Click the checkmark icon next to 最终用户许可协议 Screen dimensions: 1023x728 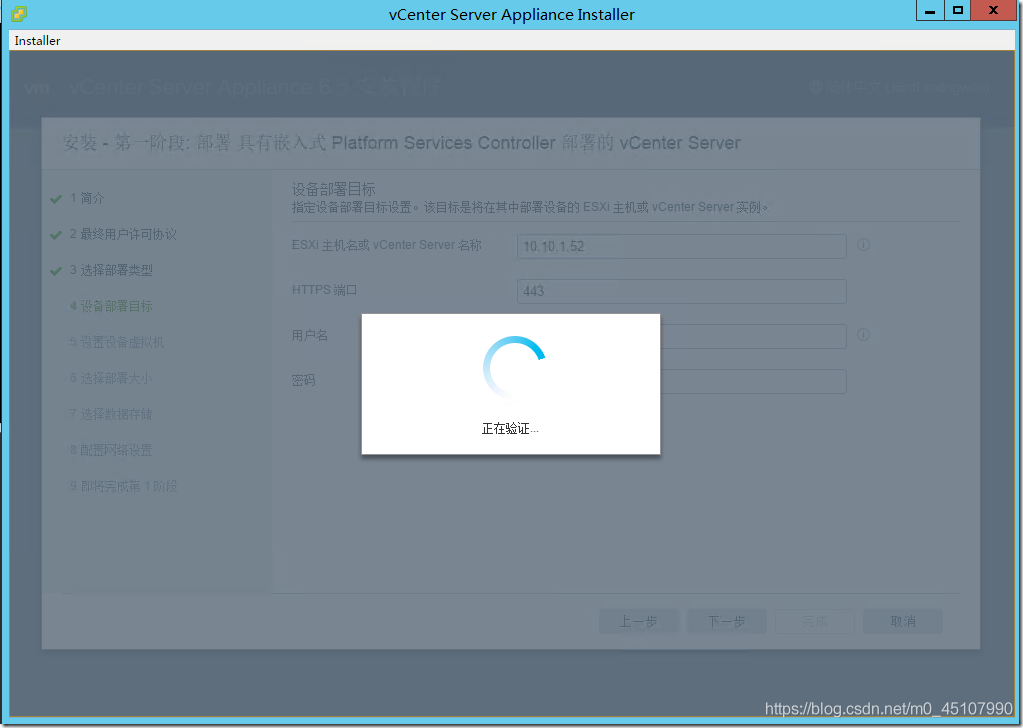56,235
